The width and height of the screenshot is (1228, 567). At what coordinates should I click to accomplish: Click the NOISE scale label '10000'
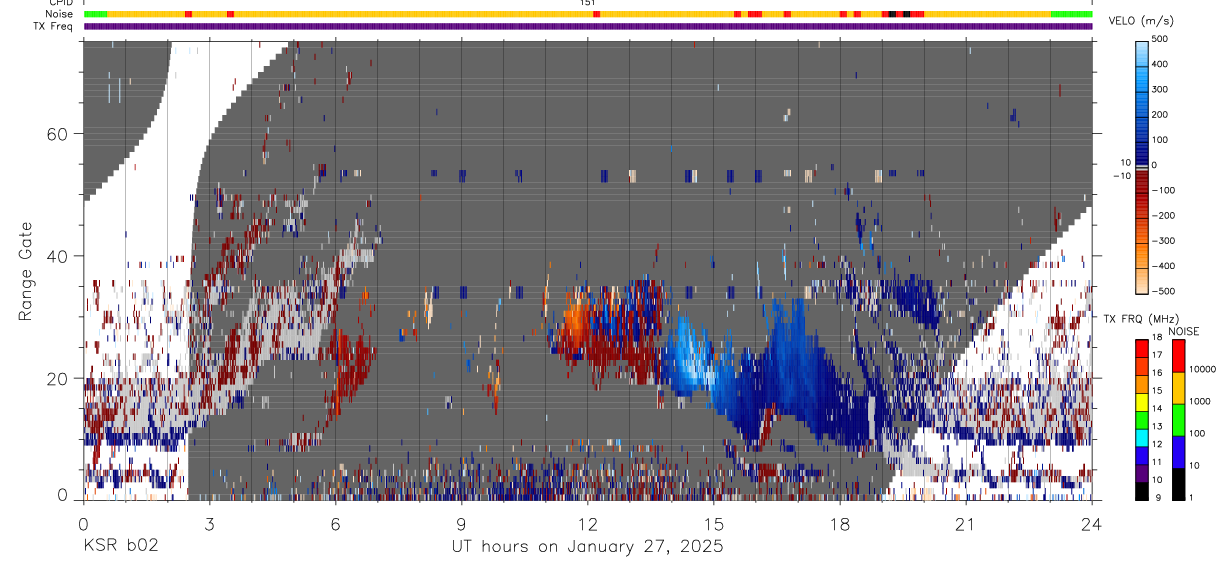click(1201, 370)
